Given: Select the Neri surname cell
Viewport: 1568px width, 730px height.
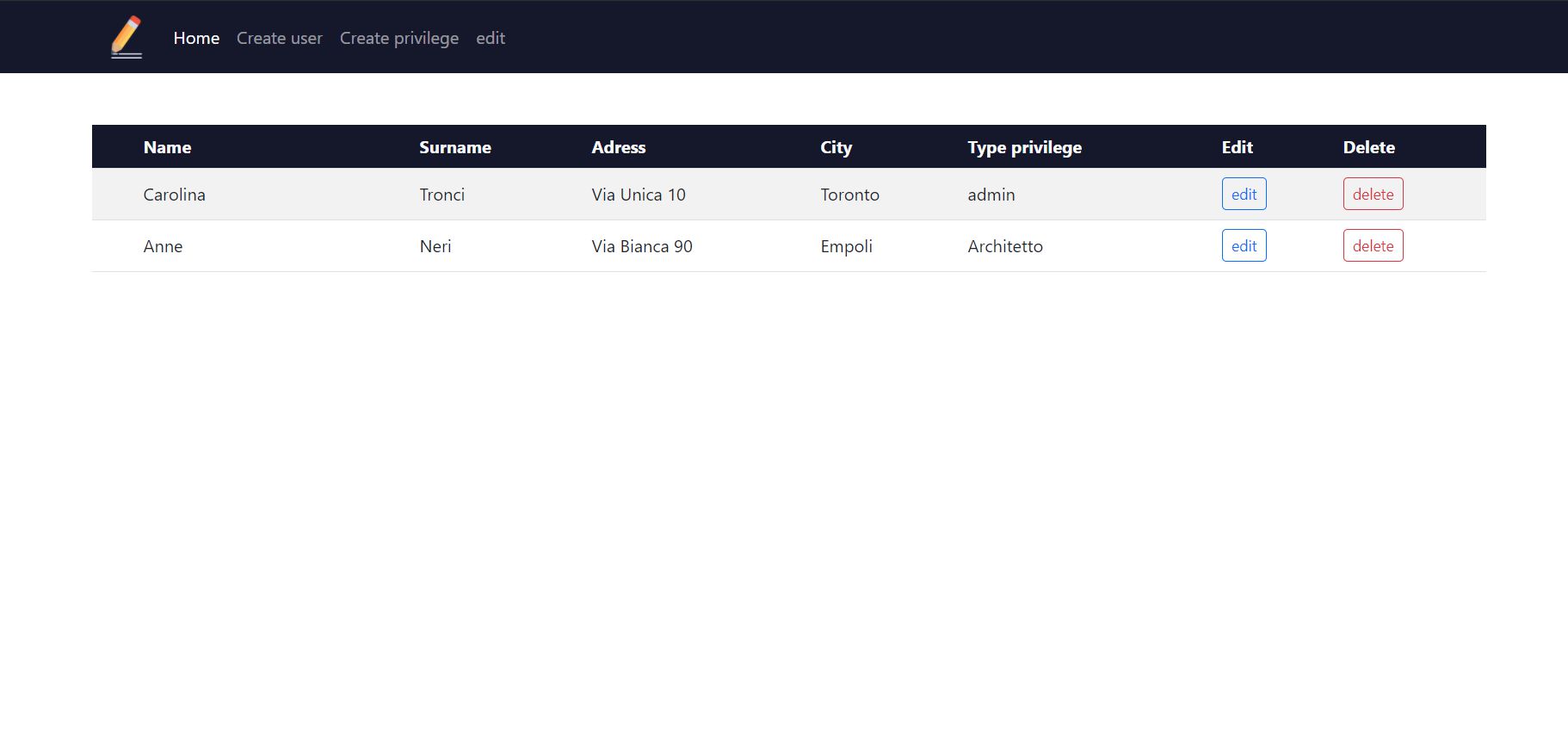Looking at the screenshot, I should point(435,246).
